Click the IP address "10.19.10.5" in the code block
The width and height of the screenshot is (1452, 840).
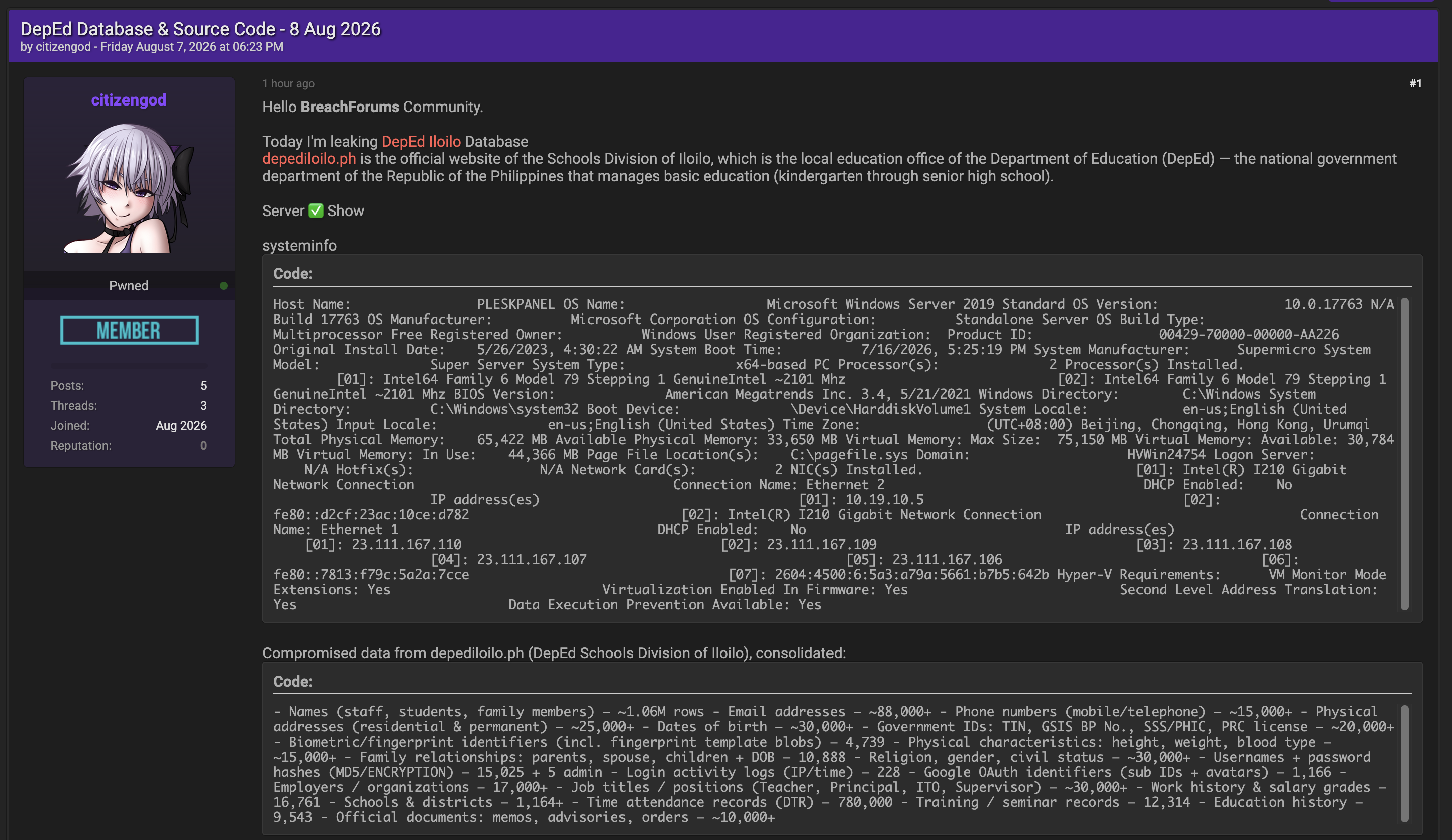pyautogui.click(x=884, y=500)
